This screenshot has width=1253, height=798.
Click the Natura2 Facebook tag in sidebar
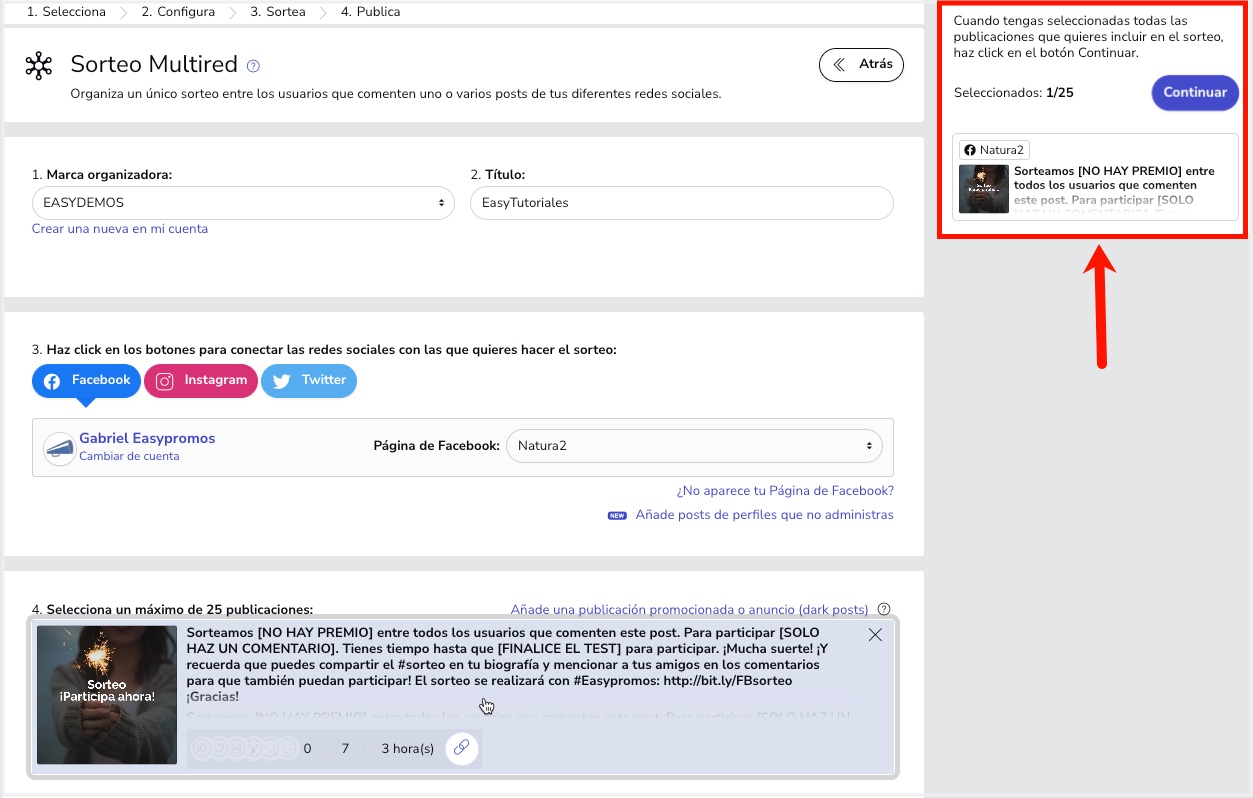point(994,150)
